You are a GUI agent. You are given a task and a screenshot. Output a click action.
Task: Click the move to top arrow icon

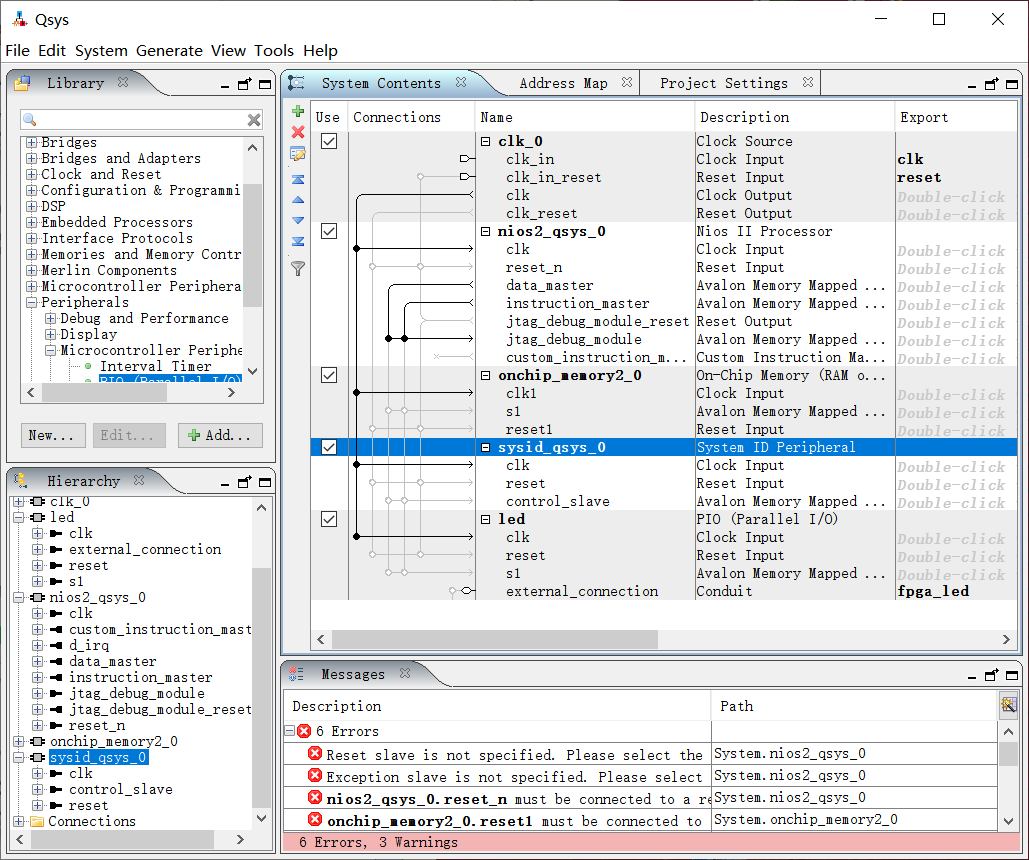click(297, 180)
